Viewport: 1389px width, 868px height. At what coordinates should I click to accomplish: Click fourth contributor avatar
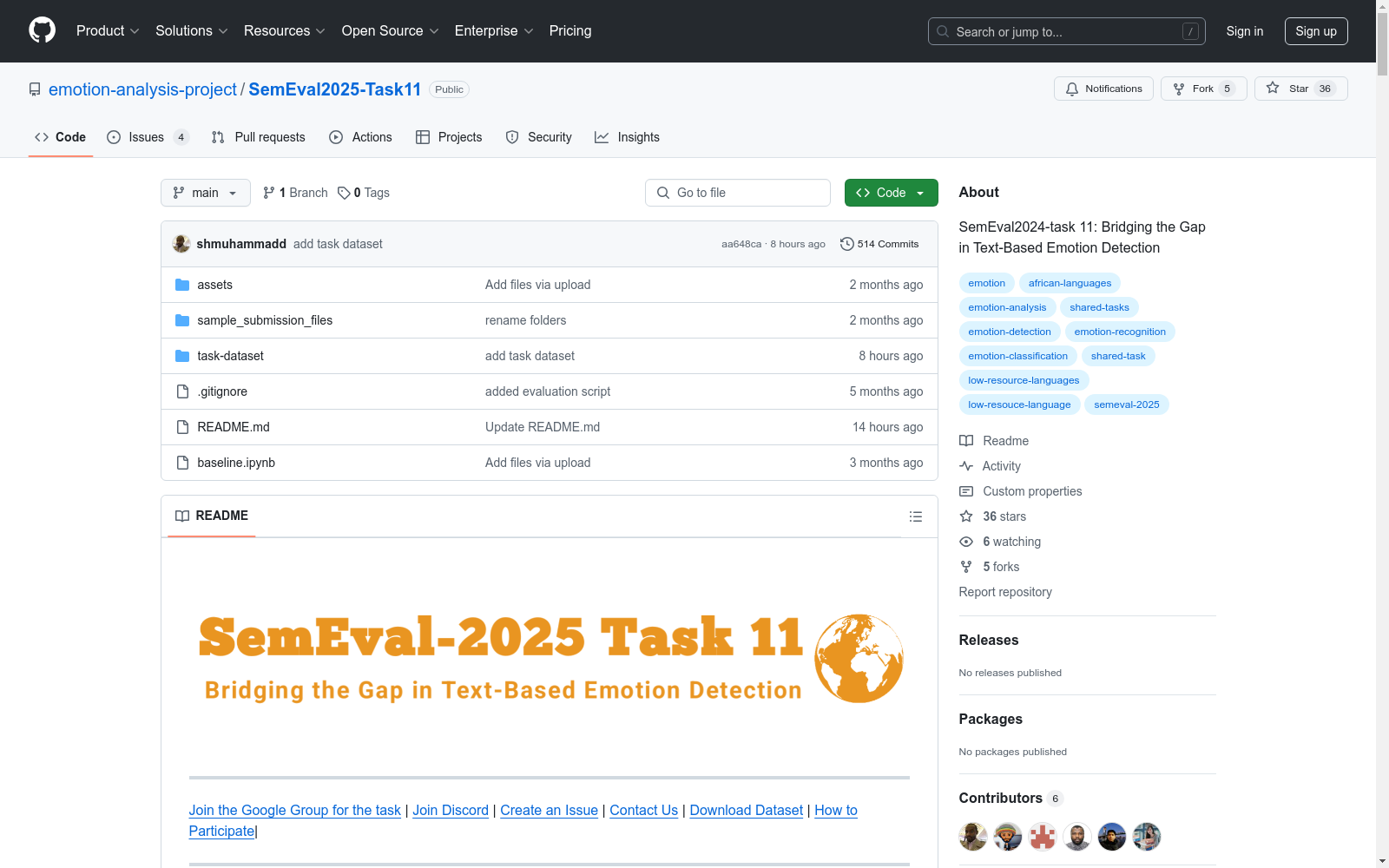point(1077,837)
